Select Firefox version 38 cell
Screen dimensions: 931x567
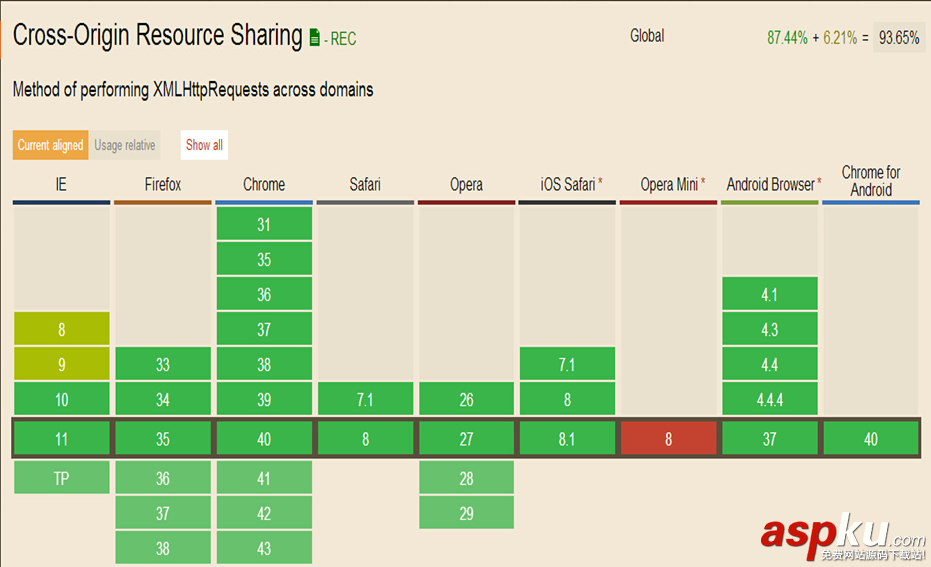[x=163, y=548]
